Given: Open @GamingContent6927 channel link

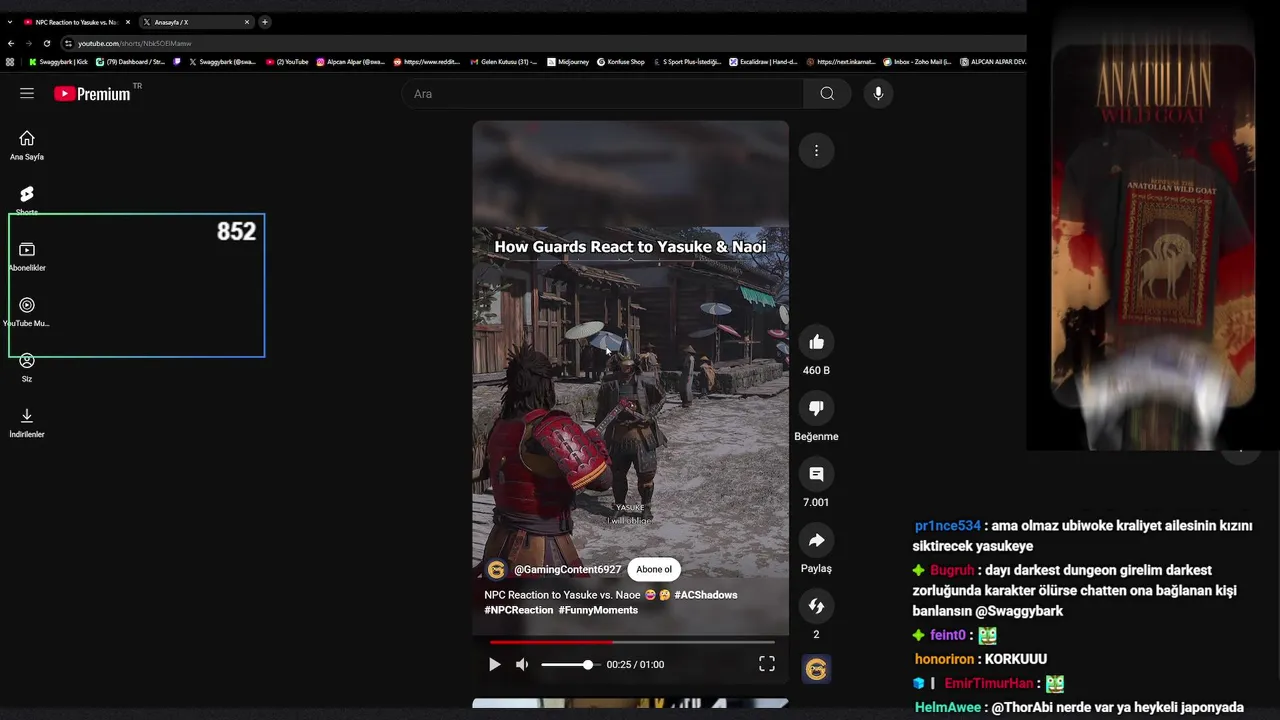Looking at the screenshot, I should pyautogui.click(x=567, y=570).
